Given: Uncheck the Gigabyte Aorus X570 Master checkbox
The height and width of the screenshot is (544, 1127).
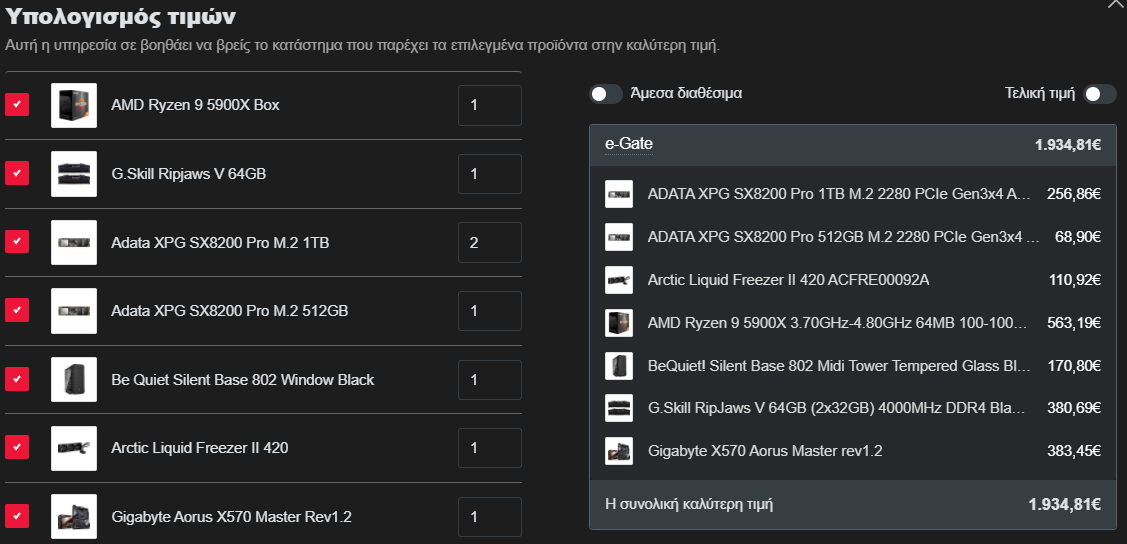Looking at the screenshot, I should click(17, 516).
